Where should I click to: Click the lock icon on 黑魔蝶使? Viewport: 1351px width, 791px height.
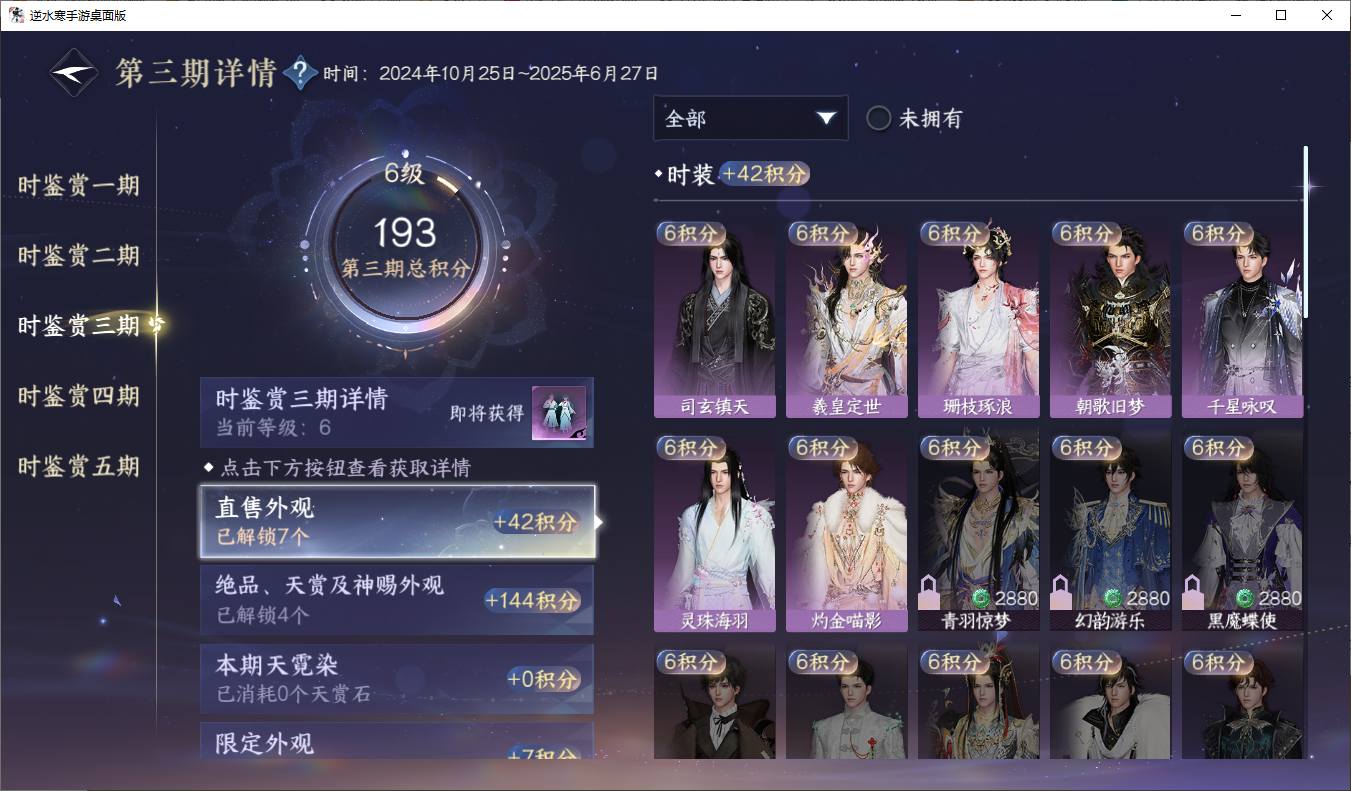(x=1193, y=592)
